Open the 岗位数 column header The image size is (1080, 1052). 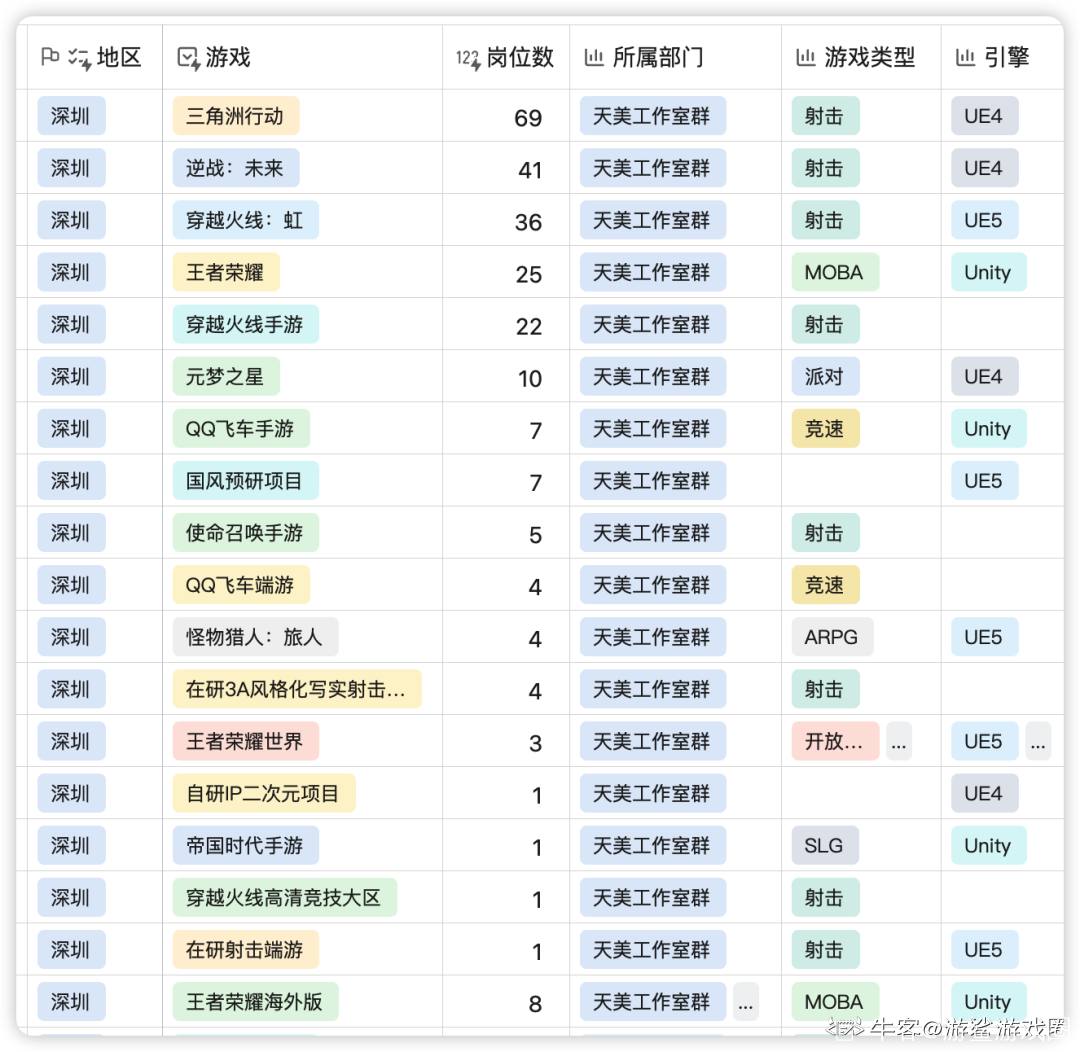[x=506, y=57]
